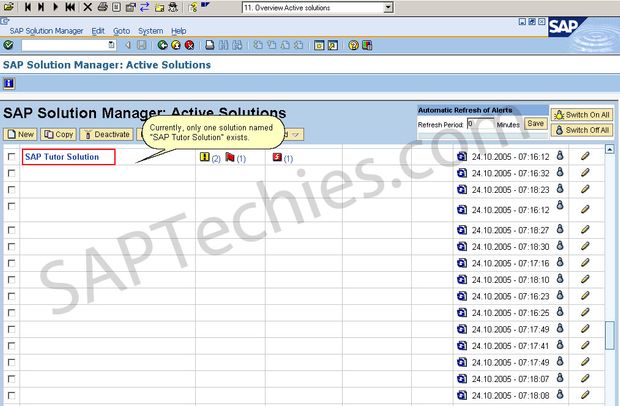Open the command field history dropdown
This screenshot has width=620, height=406.
(112, 45)
